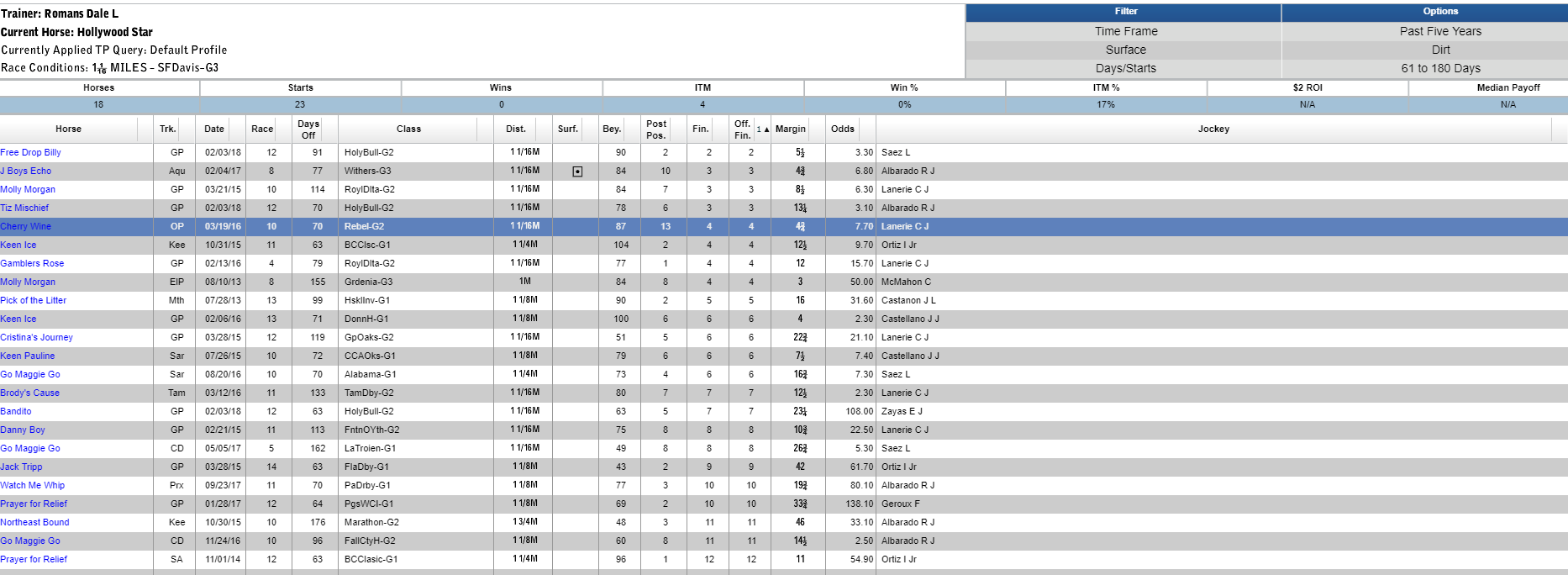
Task: Click the Options header tab
Action: 1440,12
